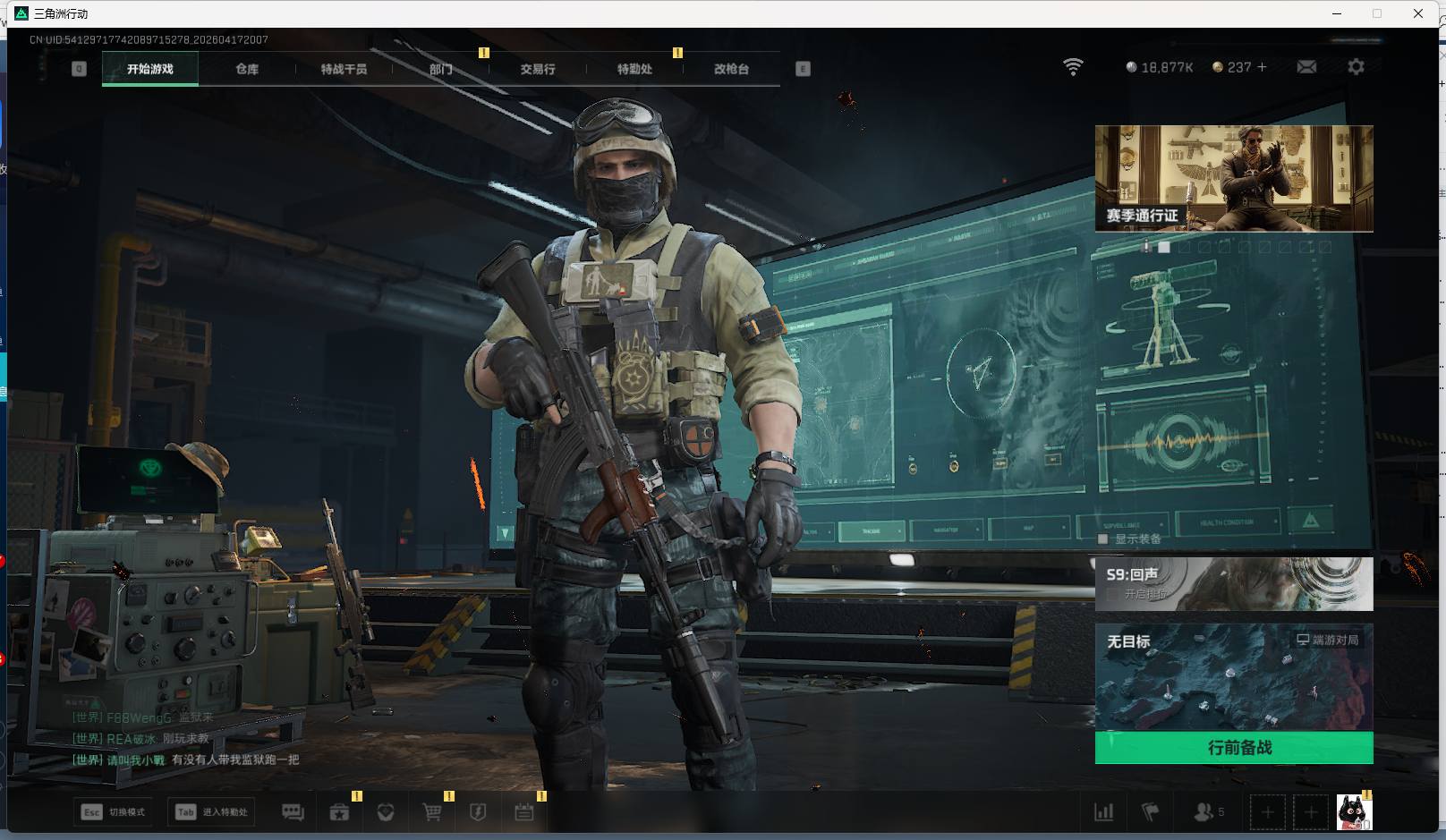Click the world chat message from 请叫我小戰
1446x840 pixels.
(186, 760)
